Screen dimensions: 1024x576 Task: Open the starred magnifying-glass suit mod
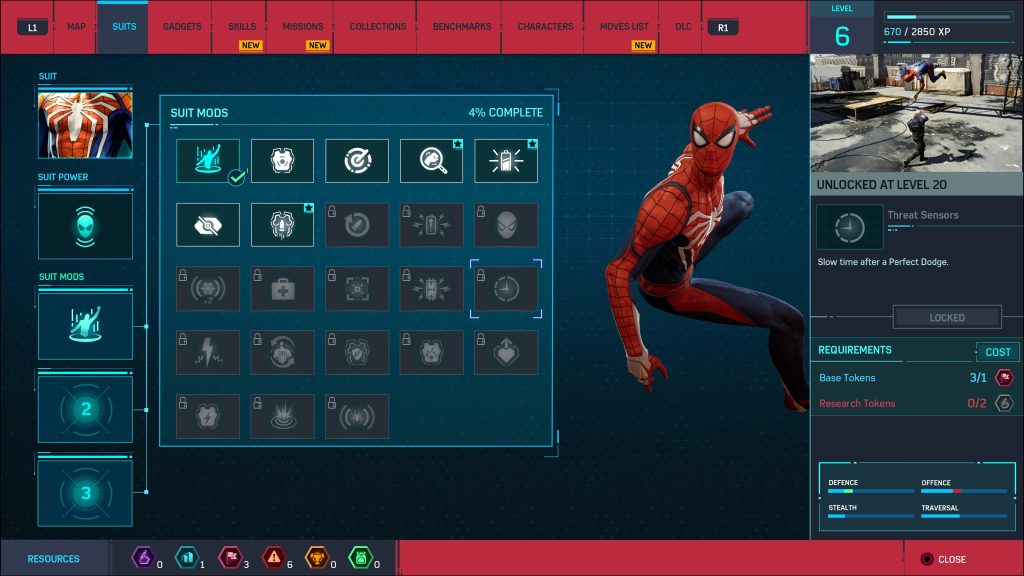tap(431, 159)
